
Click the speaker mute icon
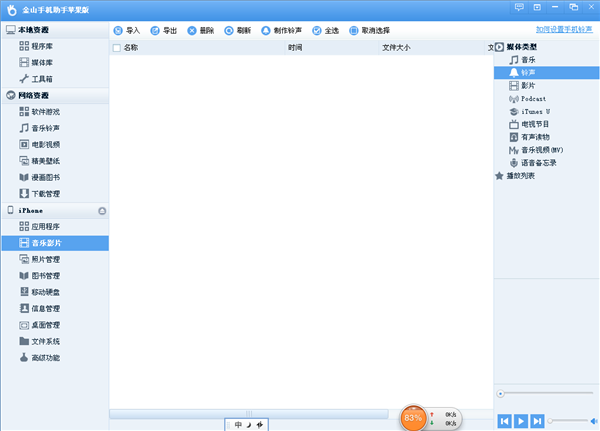click(x=594, y=421)
